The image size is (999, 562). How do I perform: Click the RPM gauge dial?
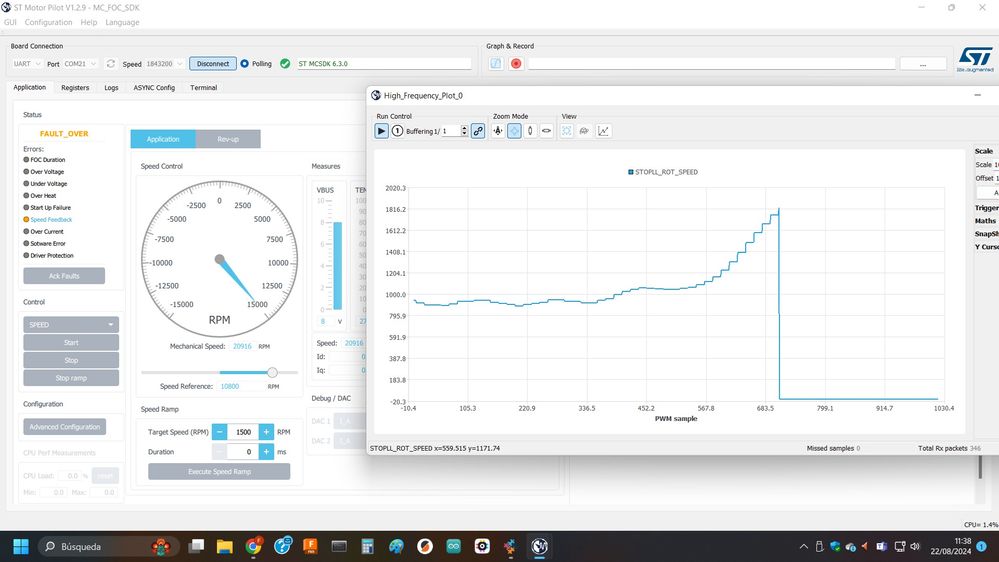tap(219, 259)
